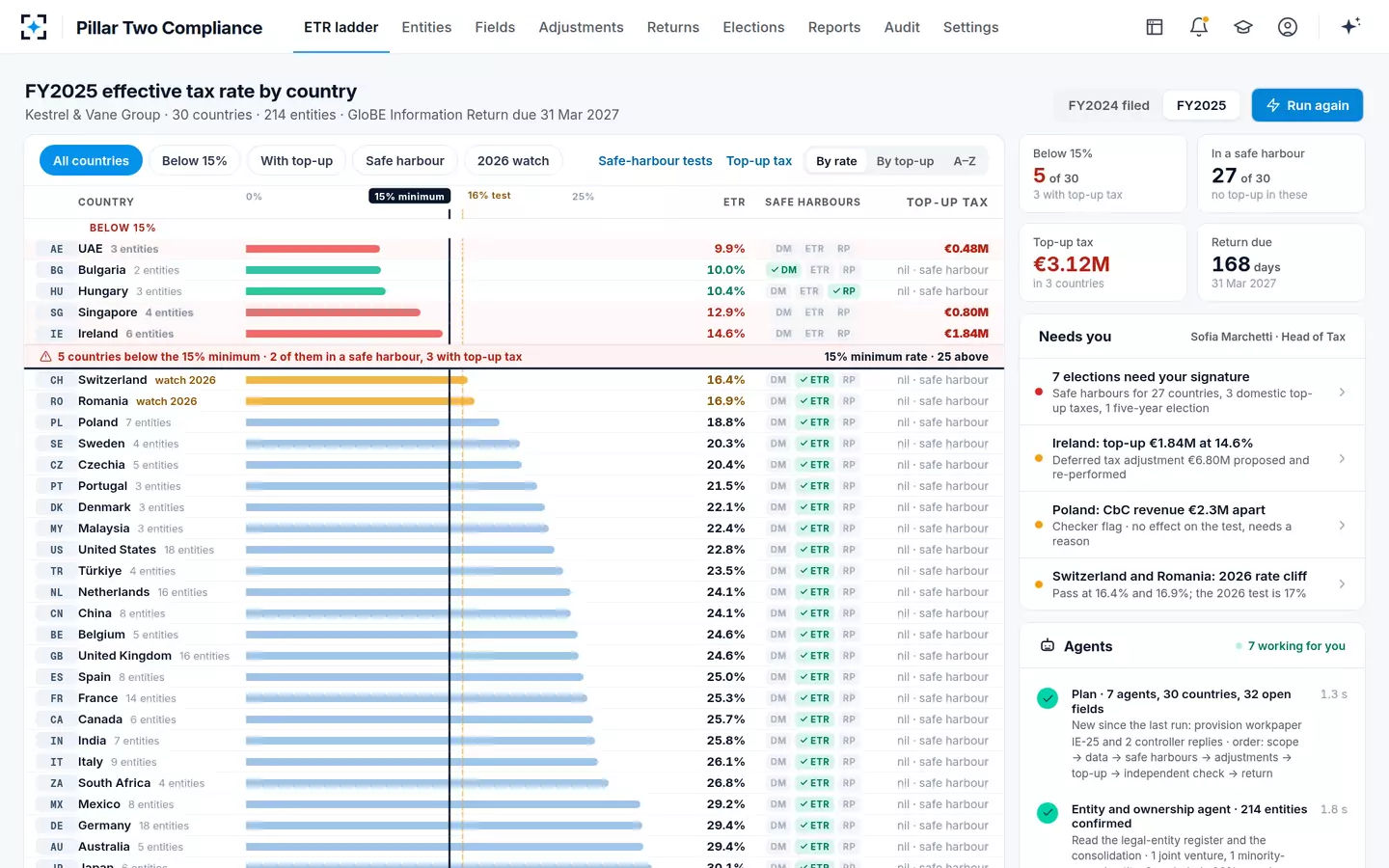
Task: Open the Top-up tax €3.12M card
Action: click(1103, 262)
